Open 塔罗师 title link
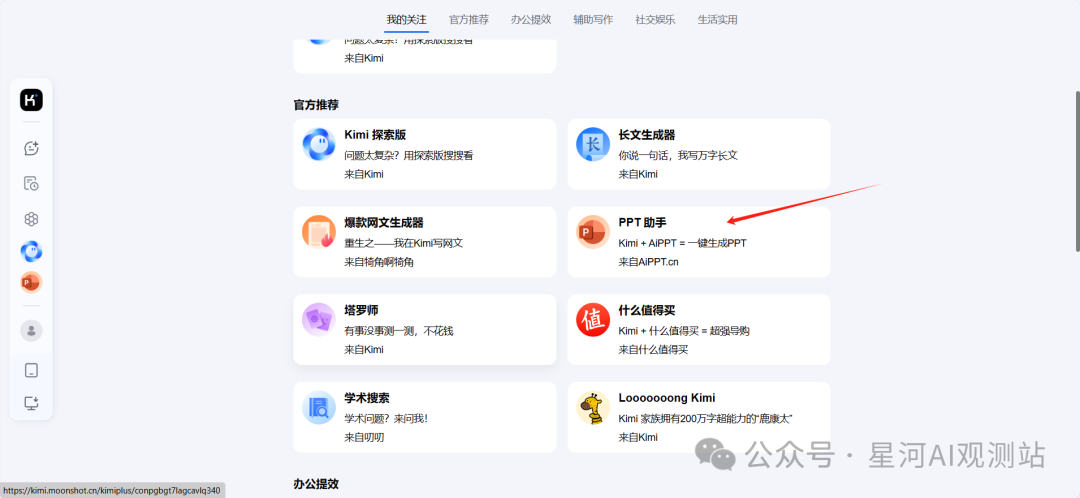This screenshot has height=498, width=1080. 361,310
